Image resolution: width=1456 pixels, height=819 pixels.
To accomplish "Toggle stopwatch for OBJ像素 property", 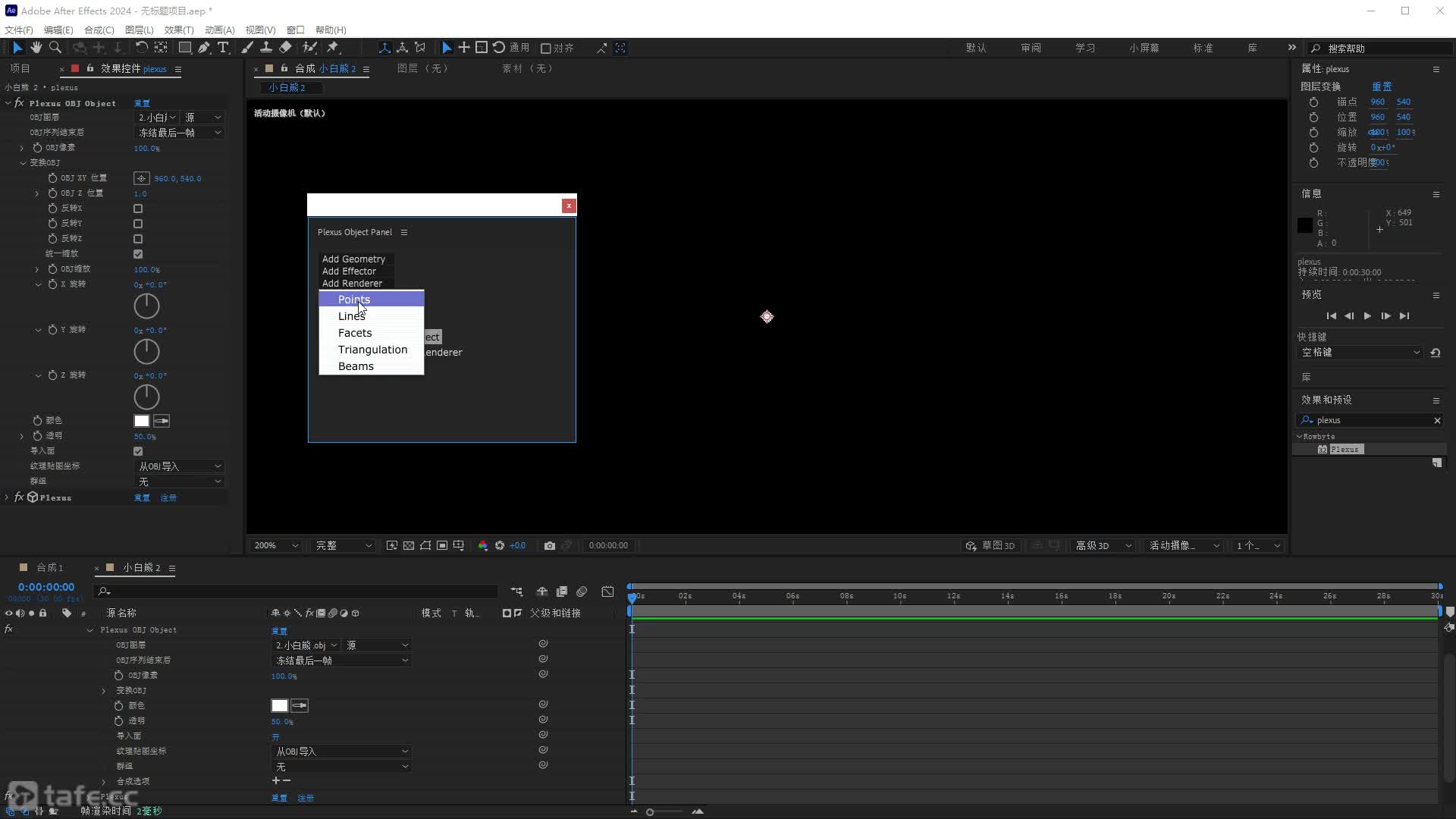I will [x=37, y=148].
